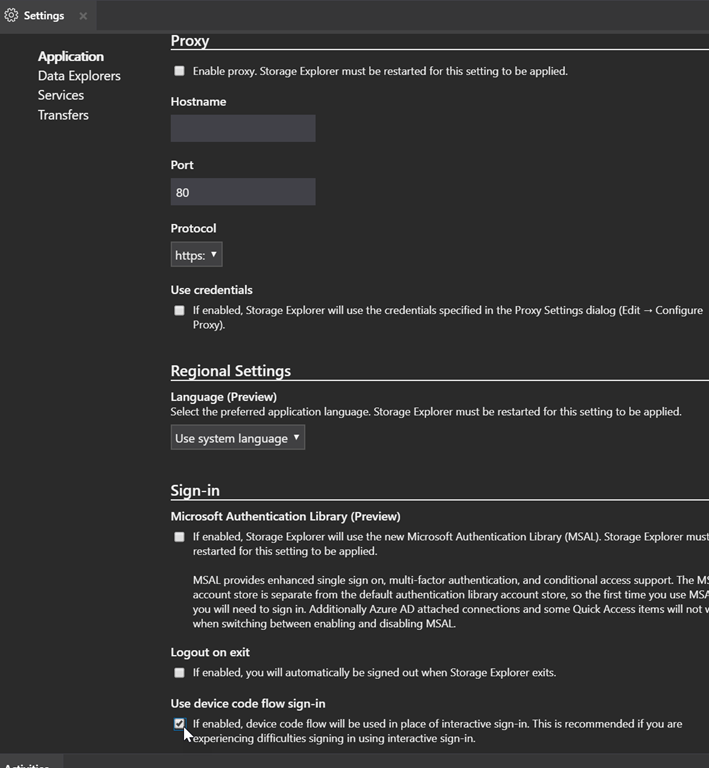Go to the Services settings section
Screen dimensions: 709x768
(x=61, y=95)
